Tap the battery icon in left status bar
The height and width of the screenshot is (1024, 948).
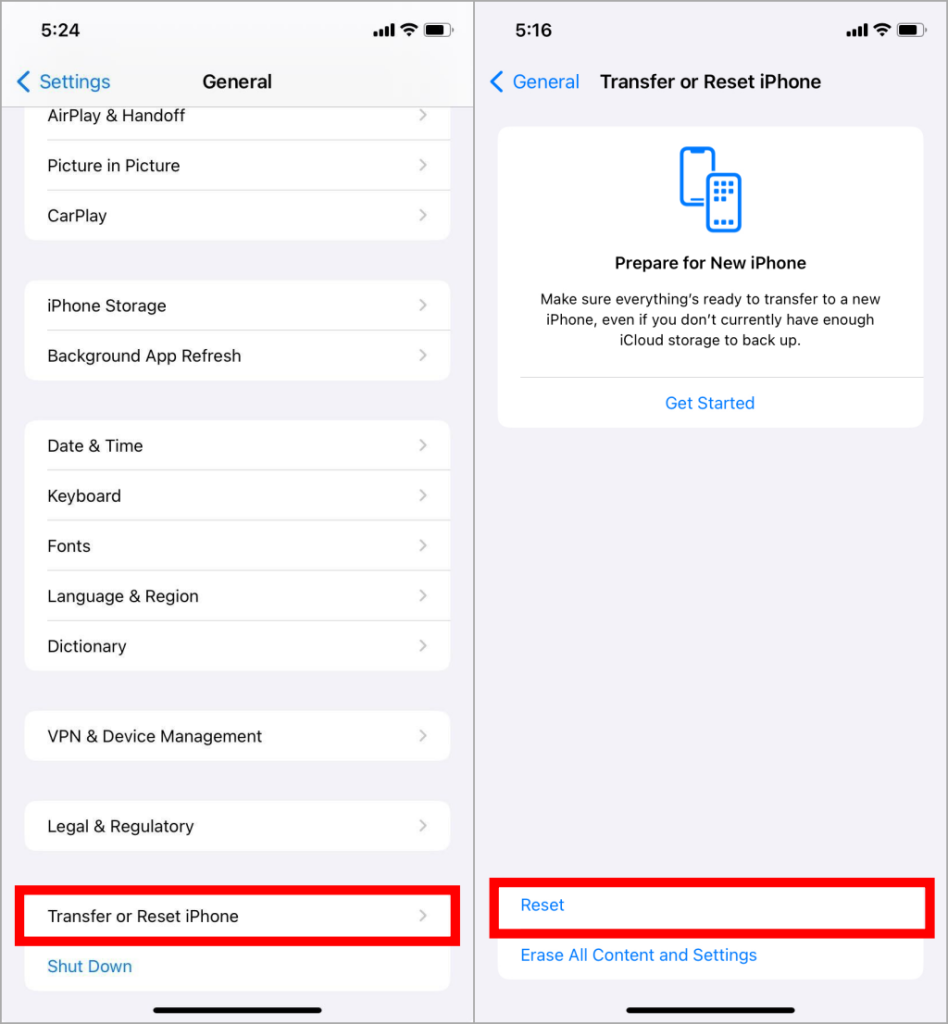coord(438,30)
